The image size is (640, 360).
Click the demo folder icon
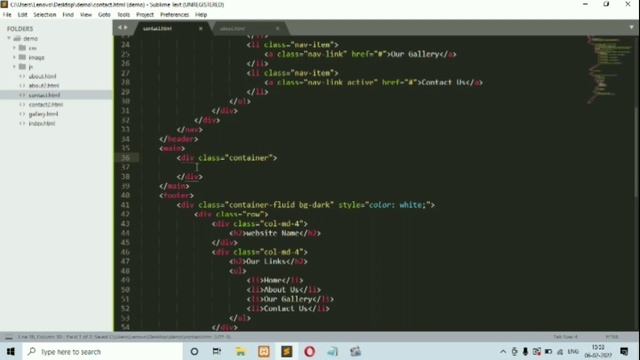pos(17,38)
